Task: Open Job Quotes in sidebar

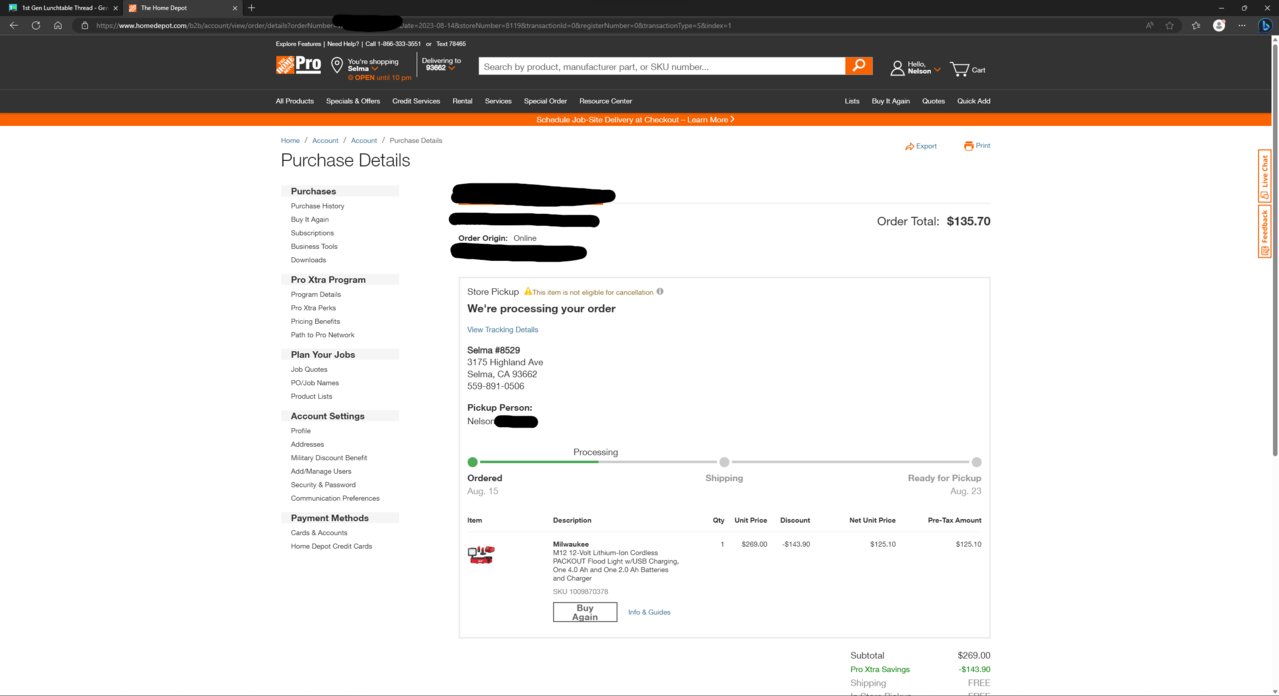Action: point(309,370)
